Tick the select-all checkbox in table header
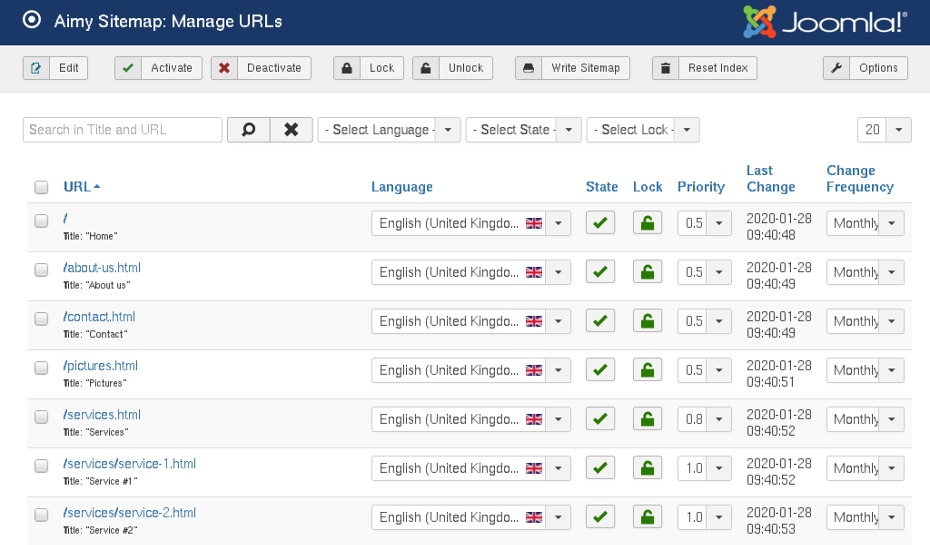The width and height of the screenshot is (930, 545). (41, 187)
